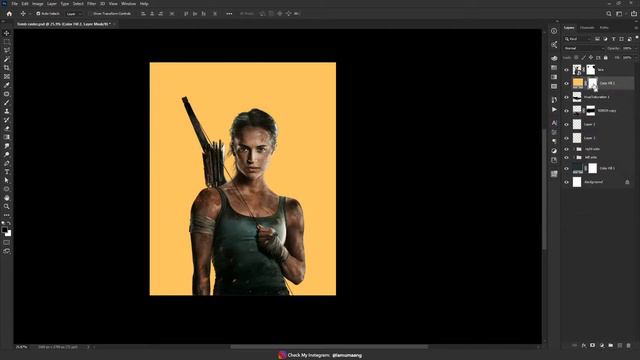The width and height of the screenshot is (640, 360).
Task: Select the Eraser tool
Action: (7, 128)
